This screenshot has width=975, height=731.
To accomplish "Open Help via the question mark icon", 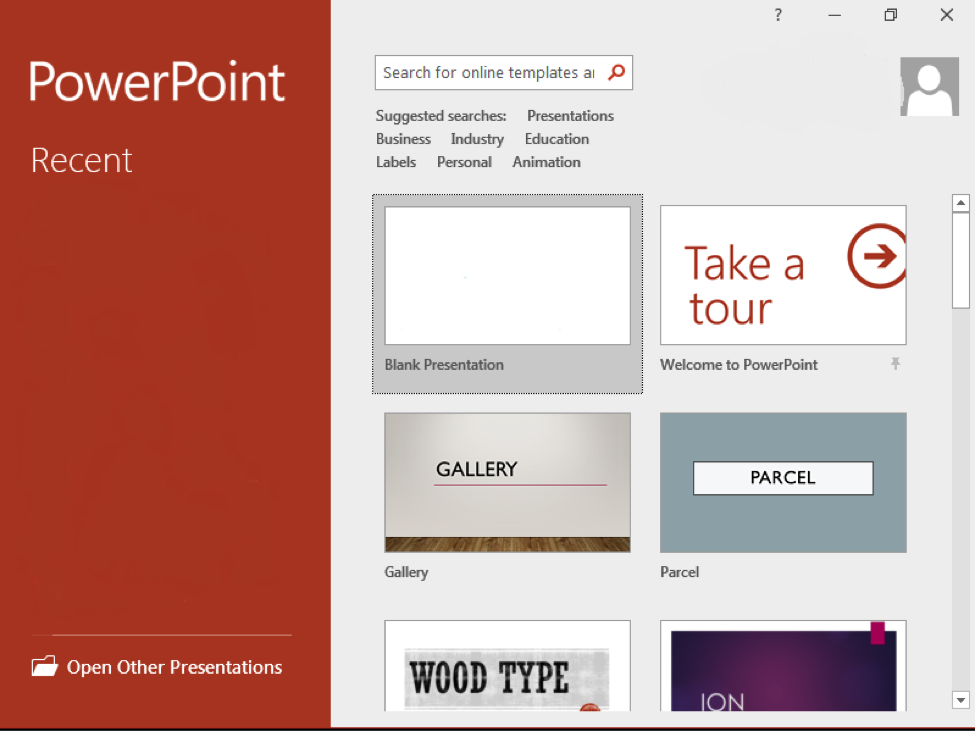I will click(x=777, y=15).
